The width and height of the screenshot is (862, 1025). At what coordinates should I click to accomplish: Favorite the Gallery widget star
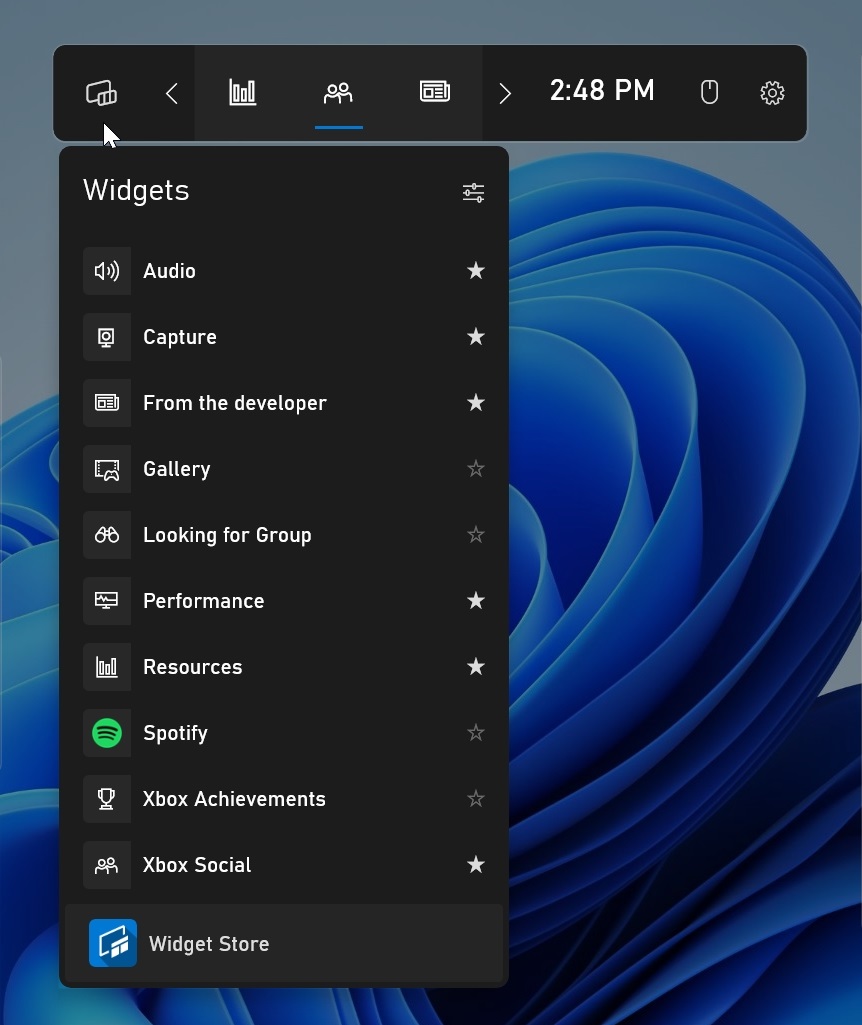[476, 469]
